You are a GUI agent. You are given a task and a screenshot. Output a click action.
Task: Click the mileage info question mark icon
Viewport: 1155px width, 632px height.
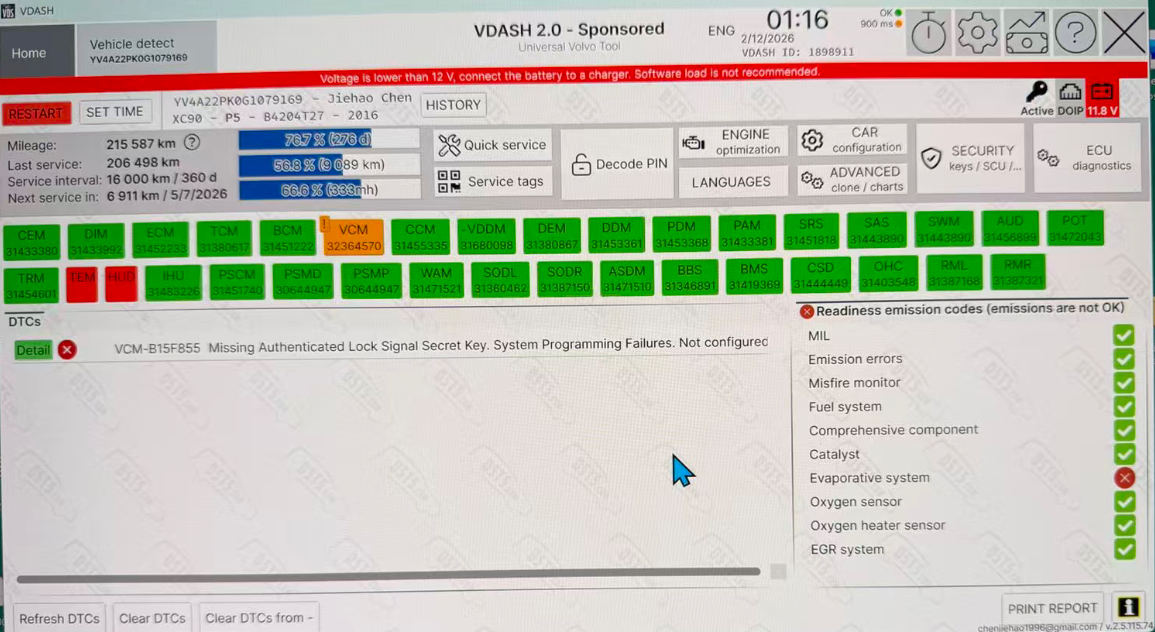point(192,143)
